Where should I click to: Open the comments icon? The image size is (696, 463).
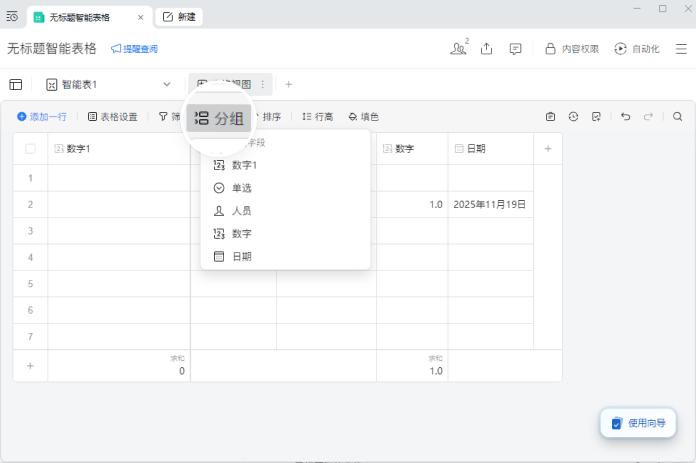coord(515,49)
